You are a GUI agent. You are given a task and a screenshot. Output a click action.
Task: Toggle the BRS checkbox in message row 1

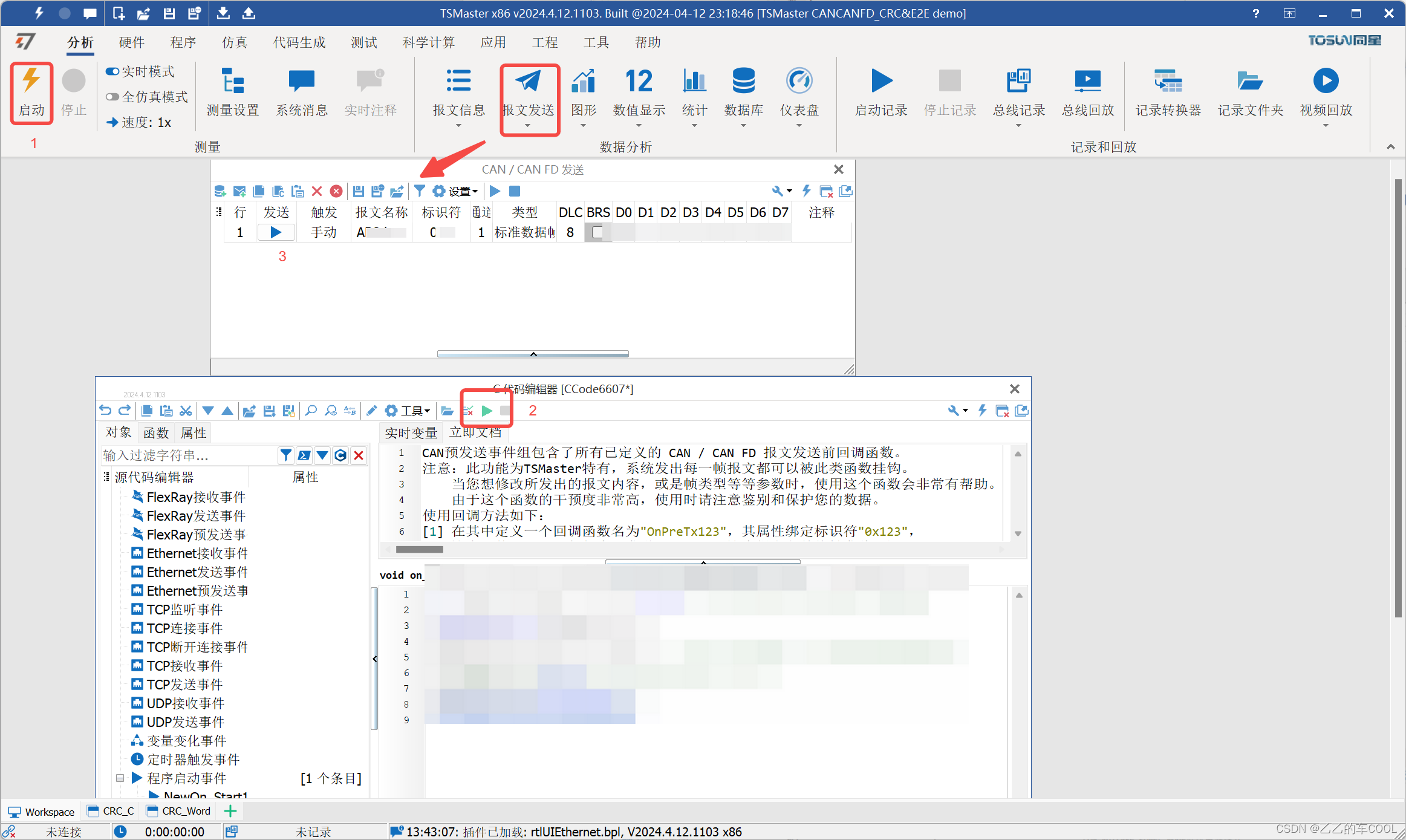point(597,232)
